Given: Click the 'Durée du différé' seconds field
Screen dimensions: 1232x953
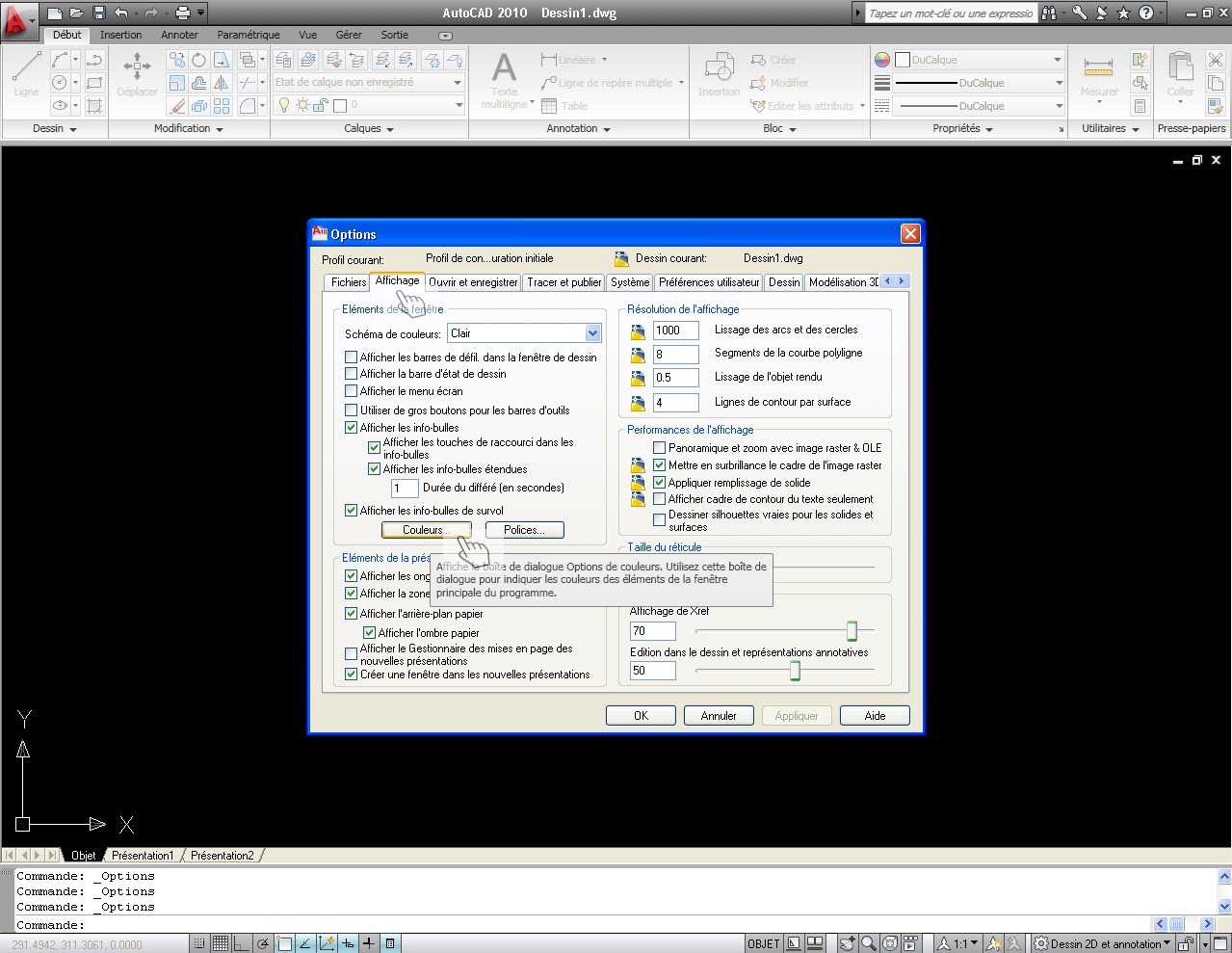Looking at the screenshot, I should click(x=405, y=489).
